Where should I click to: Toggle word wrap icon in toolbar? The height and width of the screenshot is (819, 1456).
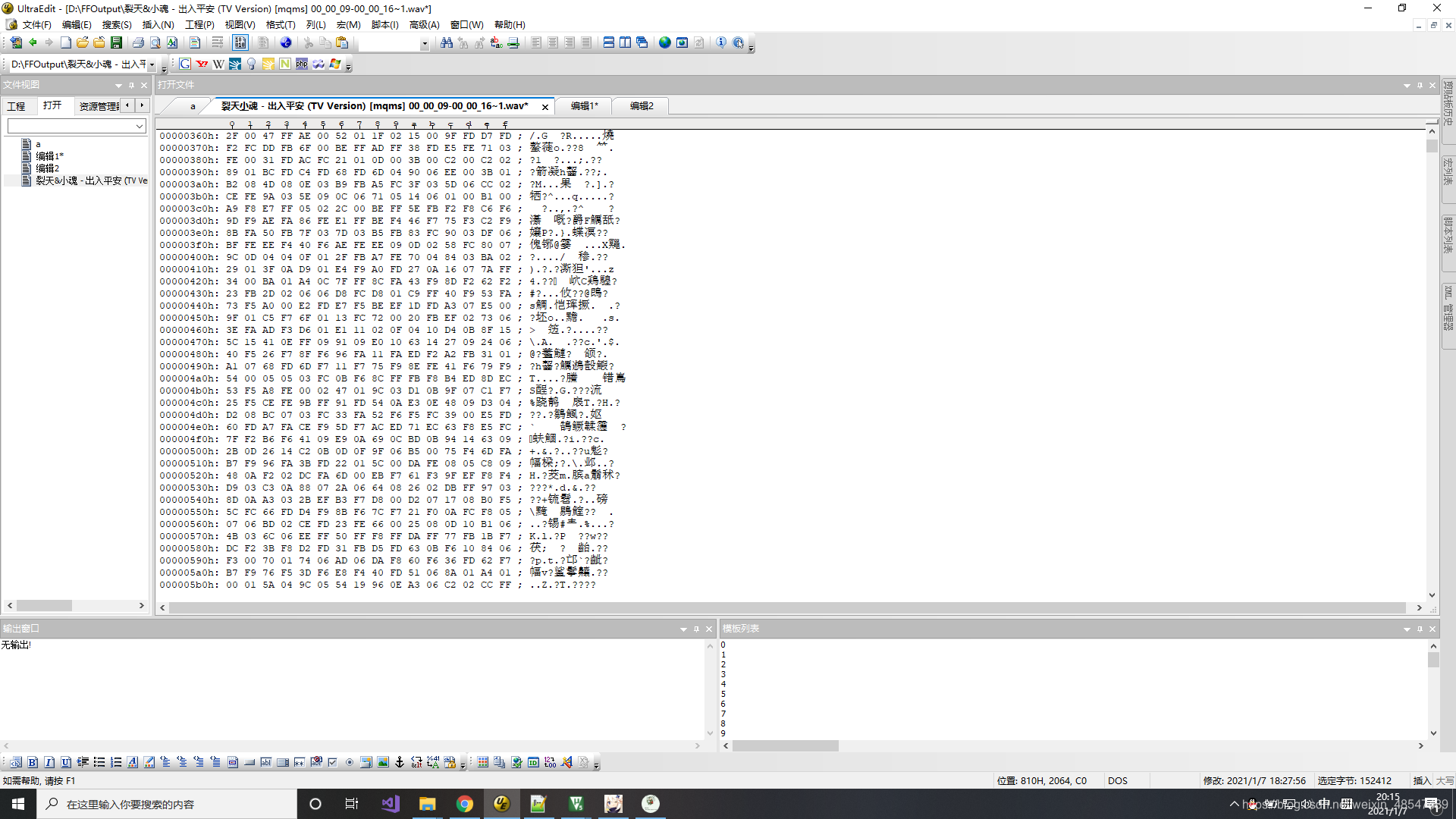coord(218,42)
